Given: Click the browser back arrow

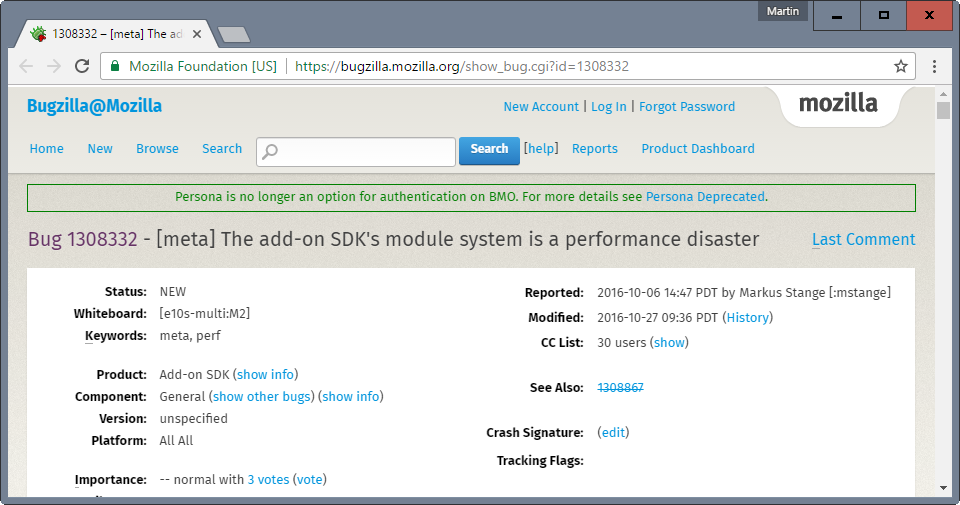Looking at the screenshot, I should click(x=26, y=66).
